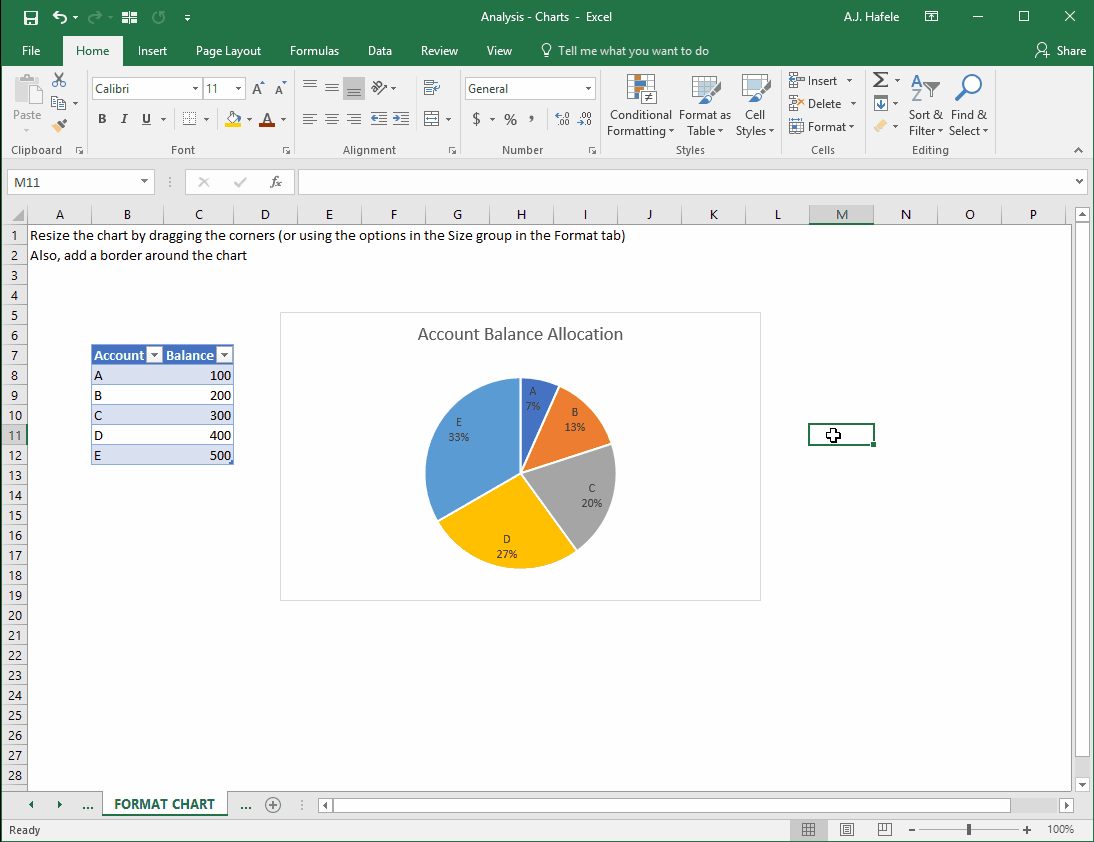Open the font name Calibri dropdown
This screenshot has width=1094, height=842.
[x=195, y=89]
